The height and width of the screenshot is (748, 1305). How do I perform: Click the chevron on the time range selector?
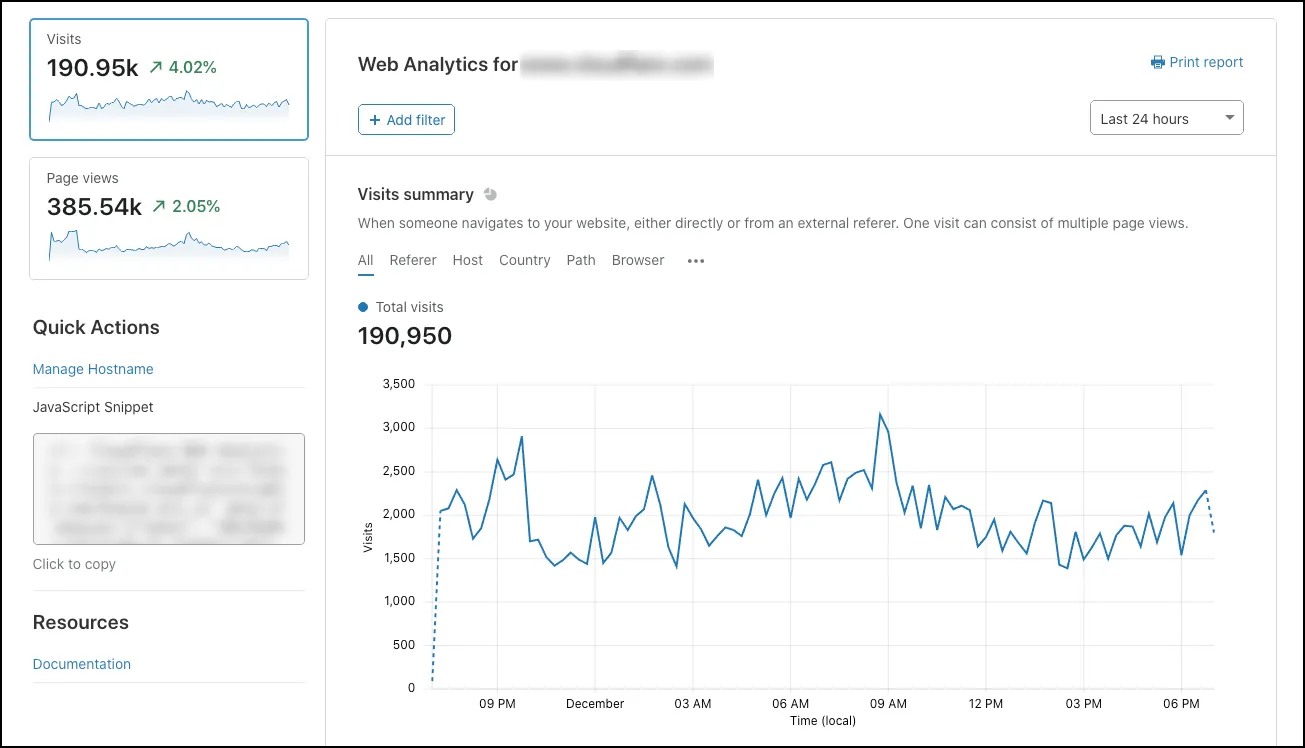point(1229,117)
